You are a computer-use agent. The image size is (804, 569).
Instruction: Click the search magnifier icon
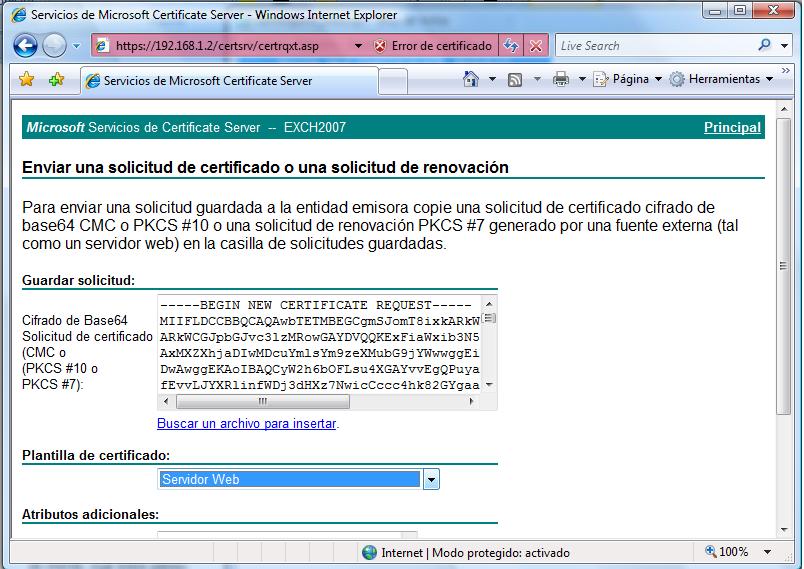pyautogui.click(x=765, y=45)
